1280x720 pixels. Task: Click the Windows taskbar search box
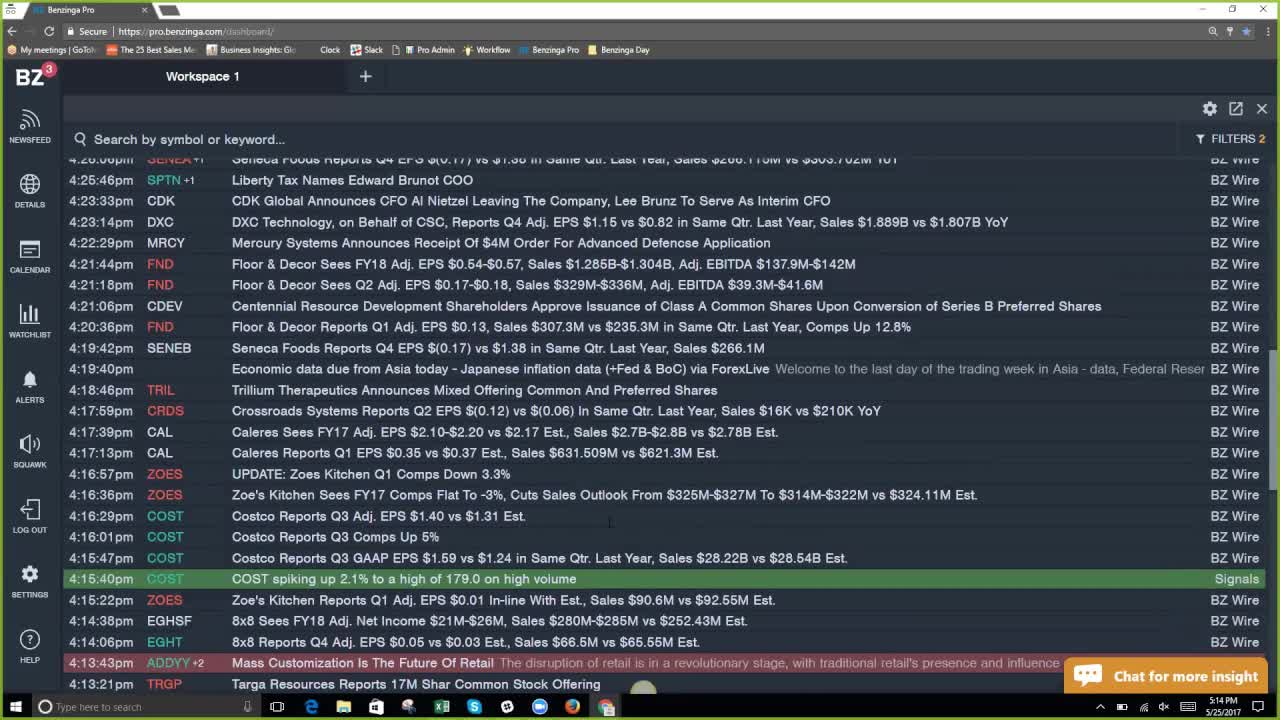click(x=146, y=707)
